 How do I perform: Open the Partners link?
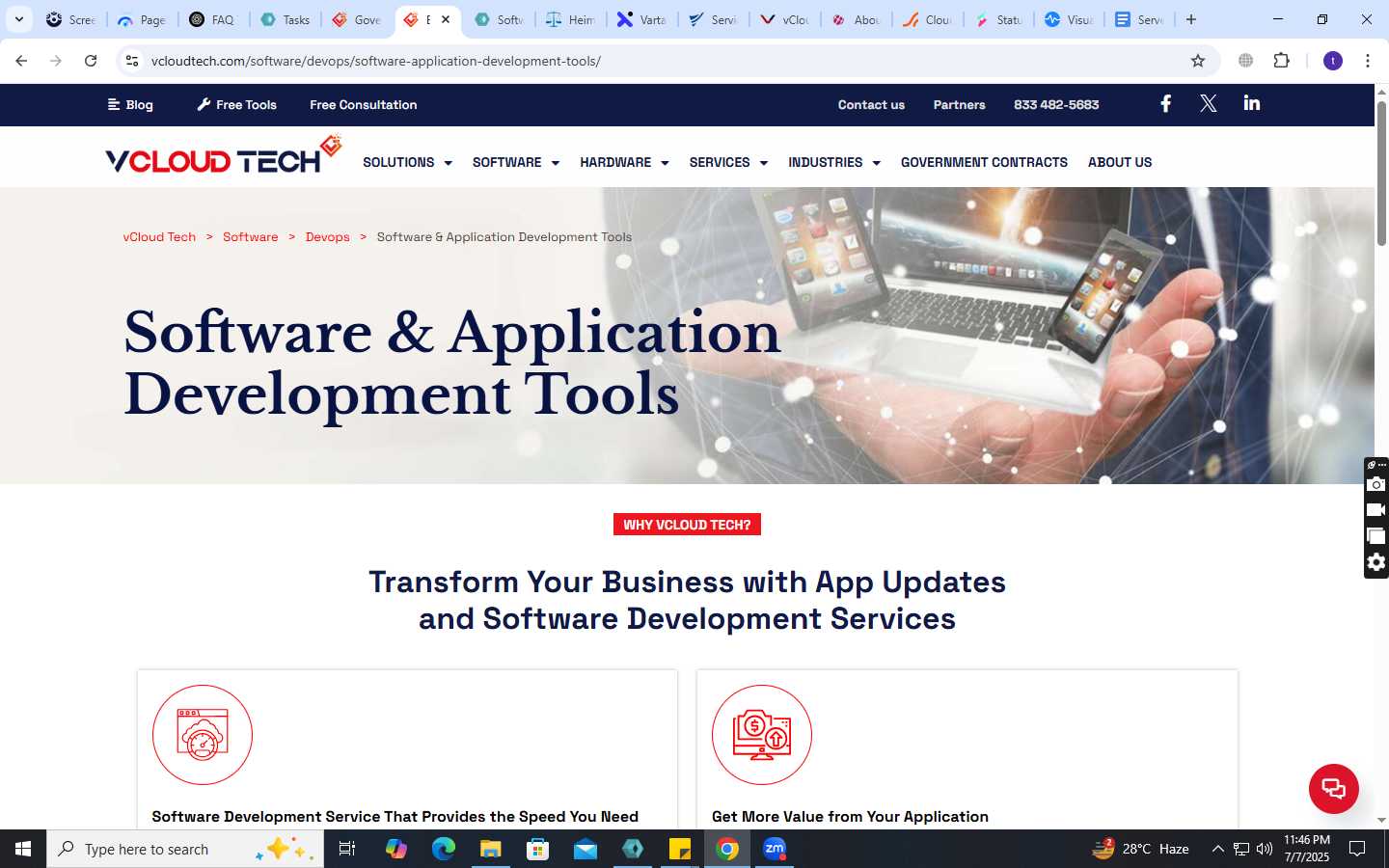point(959,104)
